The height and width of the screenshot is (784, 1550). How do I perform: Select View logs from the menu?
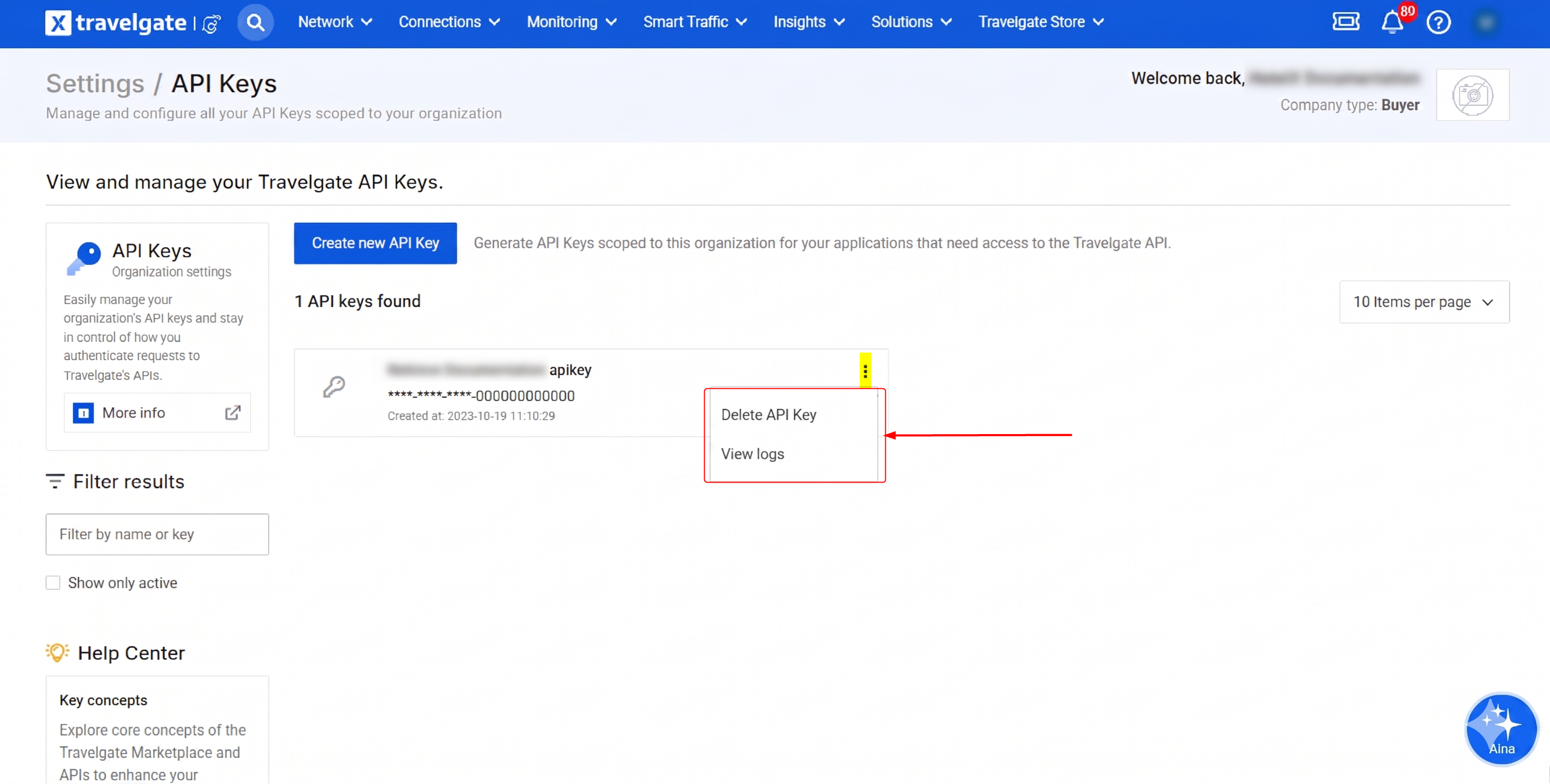[794, 454]
